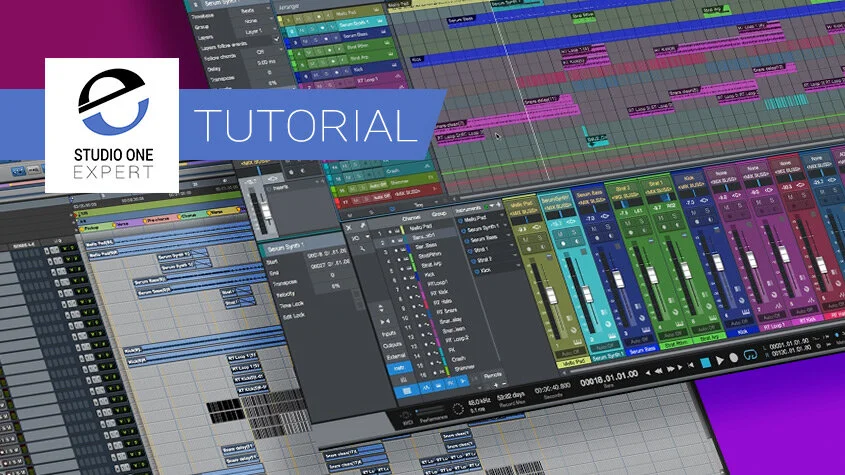This screenshot has height=475, width=845.
Task: Click the 48.0 kHz sample rate readout
Action: pyautogui.click(x=479, y=403)
